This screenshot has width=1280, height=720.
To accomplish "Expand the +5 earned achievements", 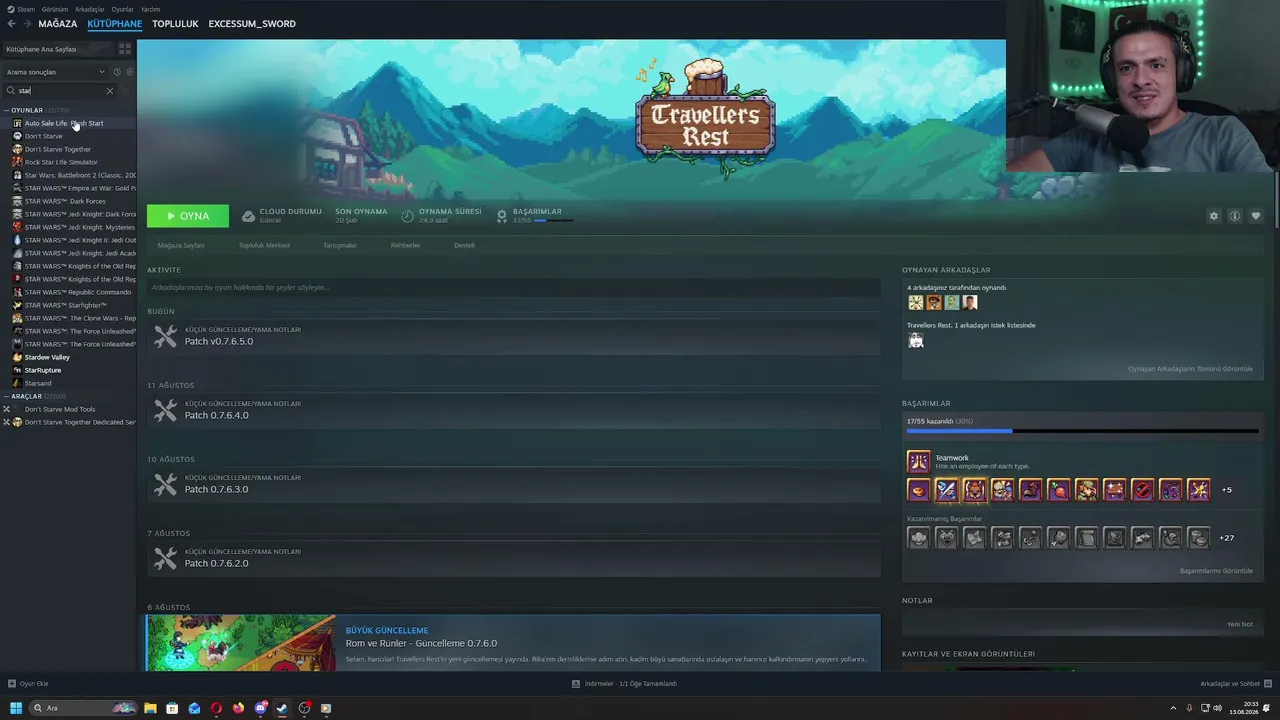I will (x=1227, y=490).
